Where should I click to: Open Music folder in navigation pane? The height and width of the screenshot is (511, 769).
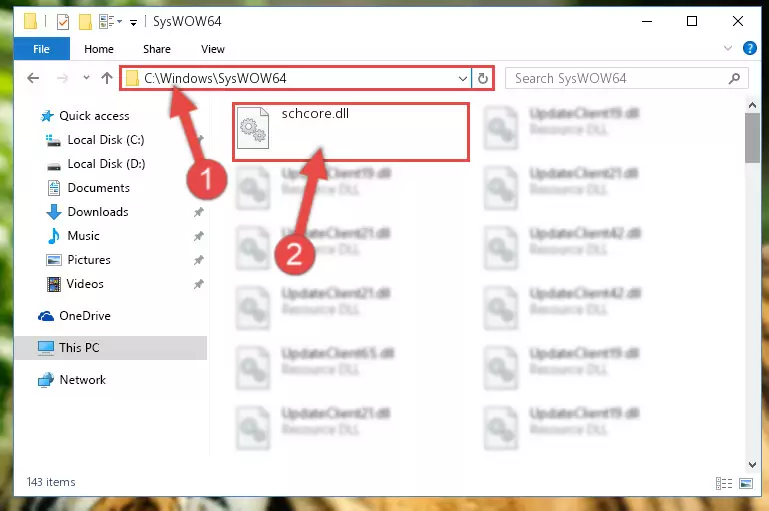[83, 236]
